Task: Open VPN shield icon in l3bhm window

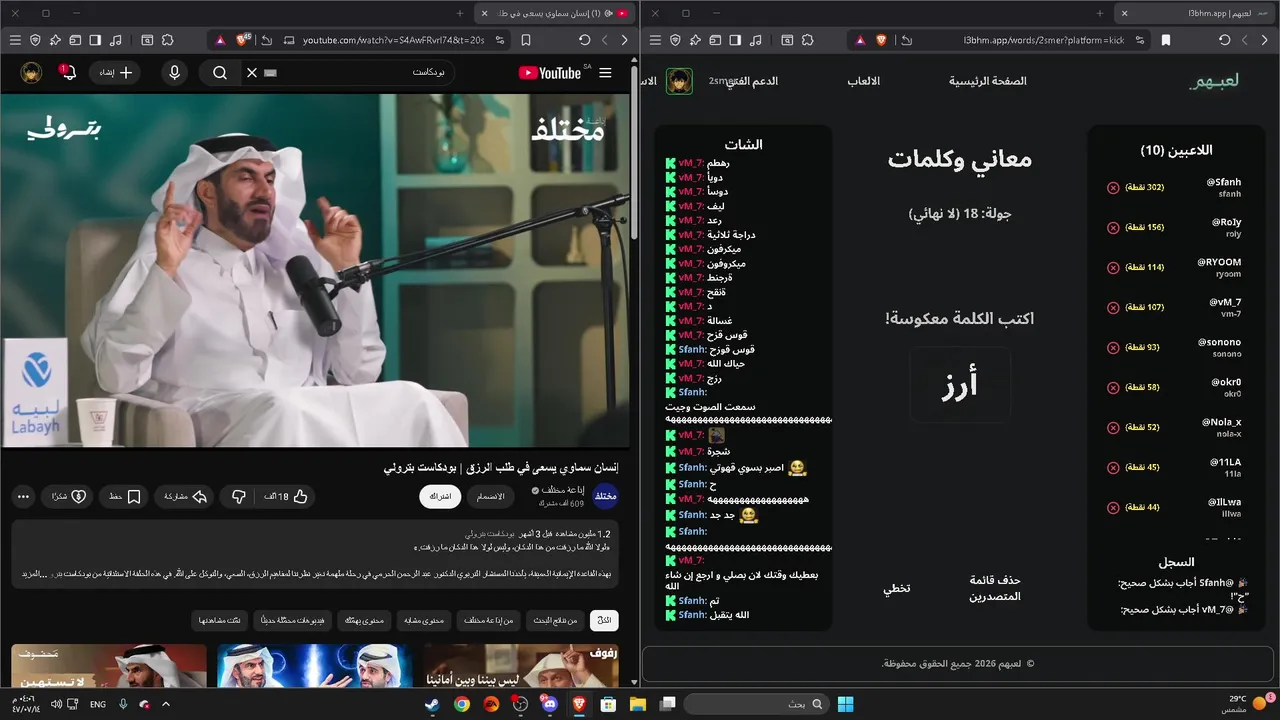Action: point(675,40)
